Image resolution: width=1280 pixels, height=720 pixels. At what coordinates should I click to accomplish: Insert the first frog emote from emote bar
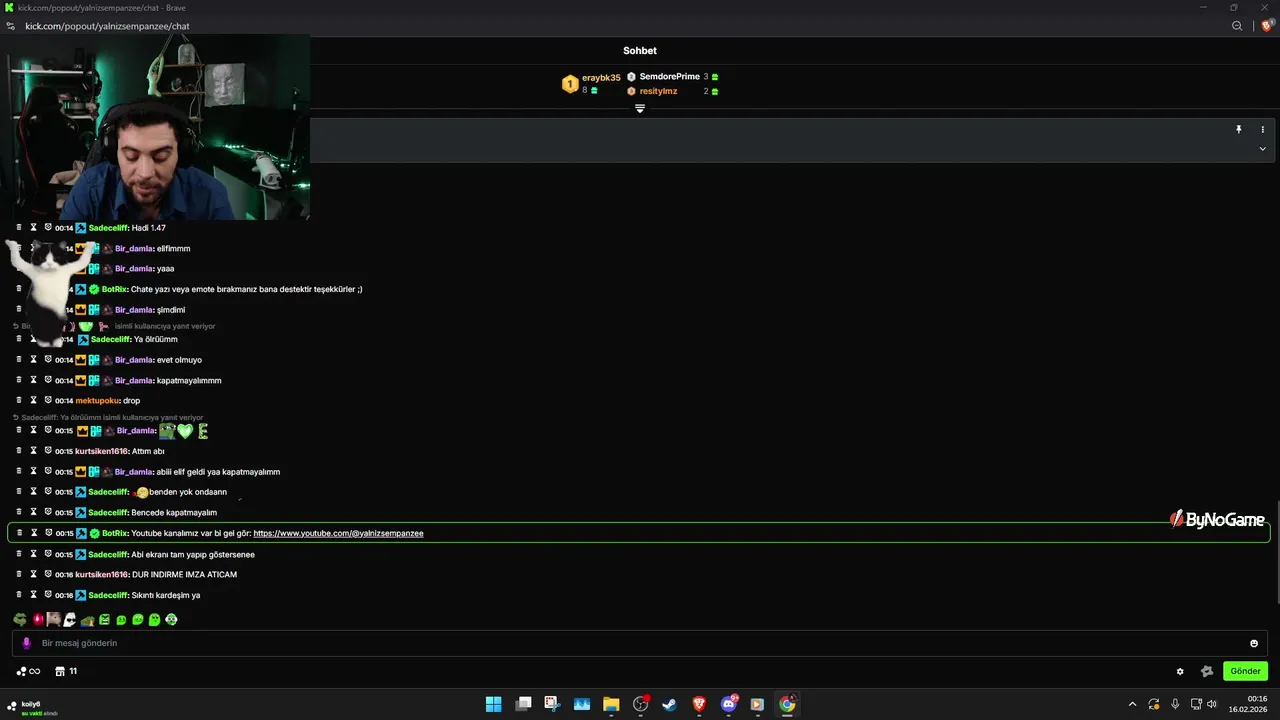[x=20, y=620]
